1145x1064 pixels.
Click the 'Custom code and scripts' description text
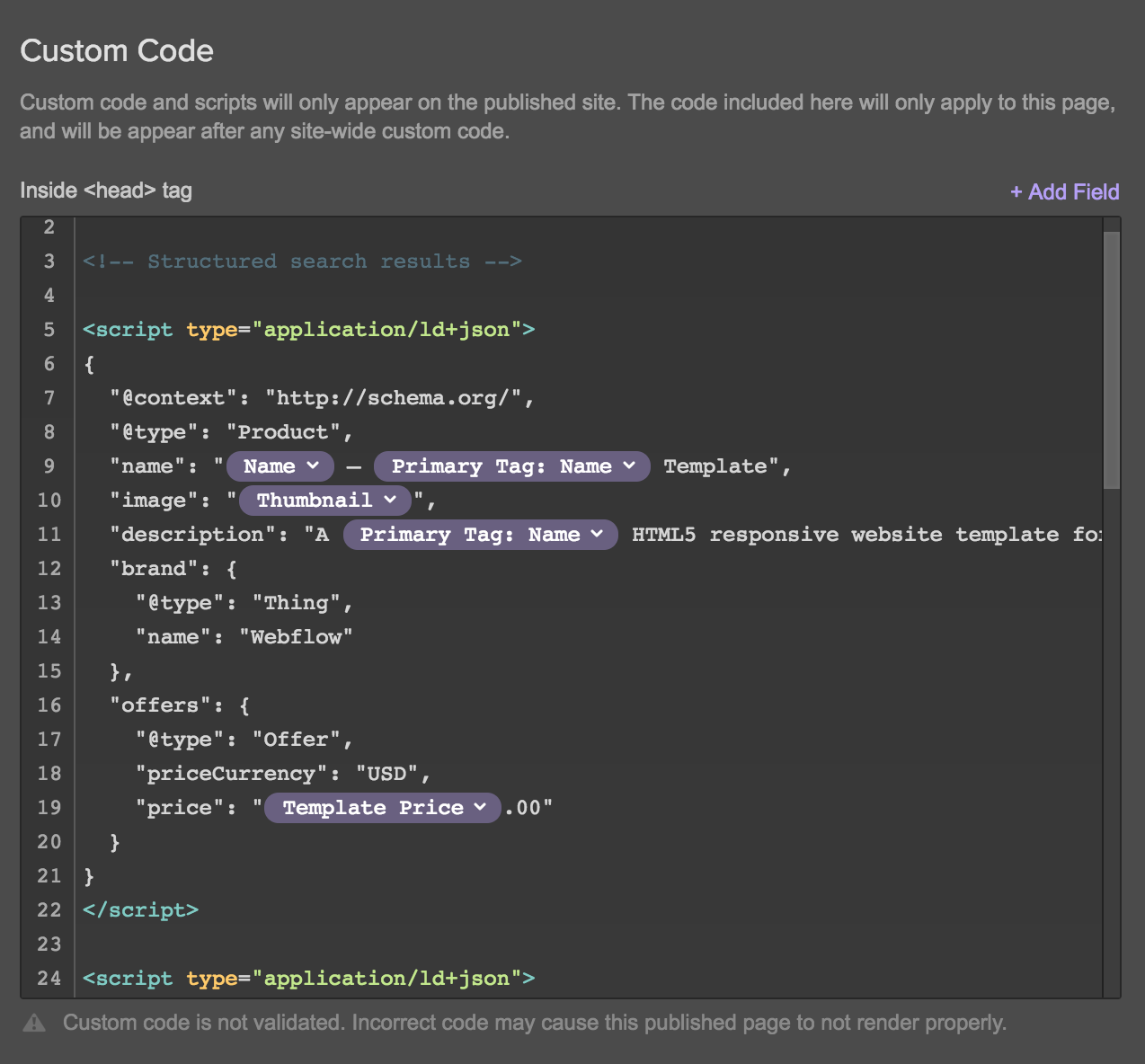coord(568,117)
